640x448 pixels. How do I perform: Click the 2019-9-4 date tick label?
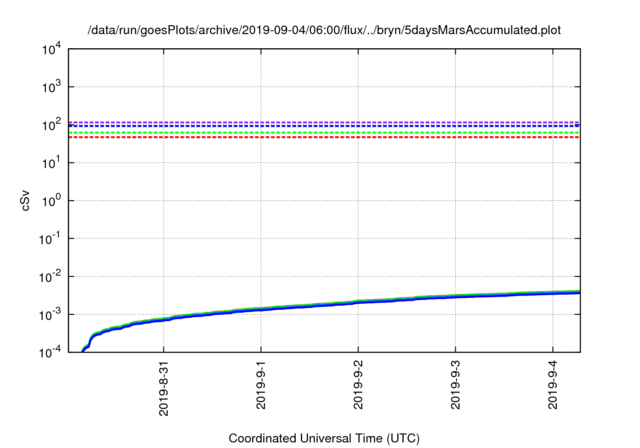point(553,384)
